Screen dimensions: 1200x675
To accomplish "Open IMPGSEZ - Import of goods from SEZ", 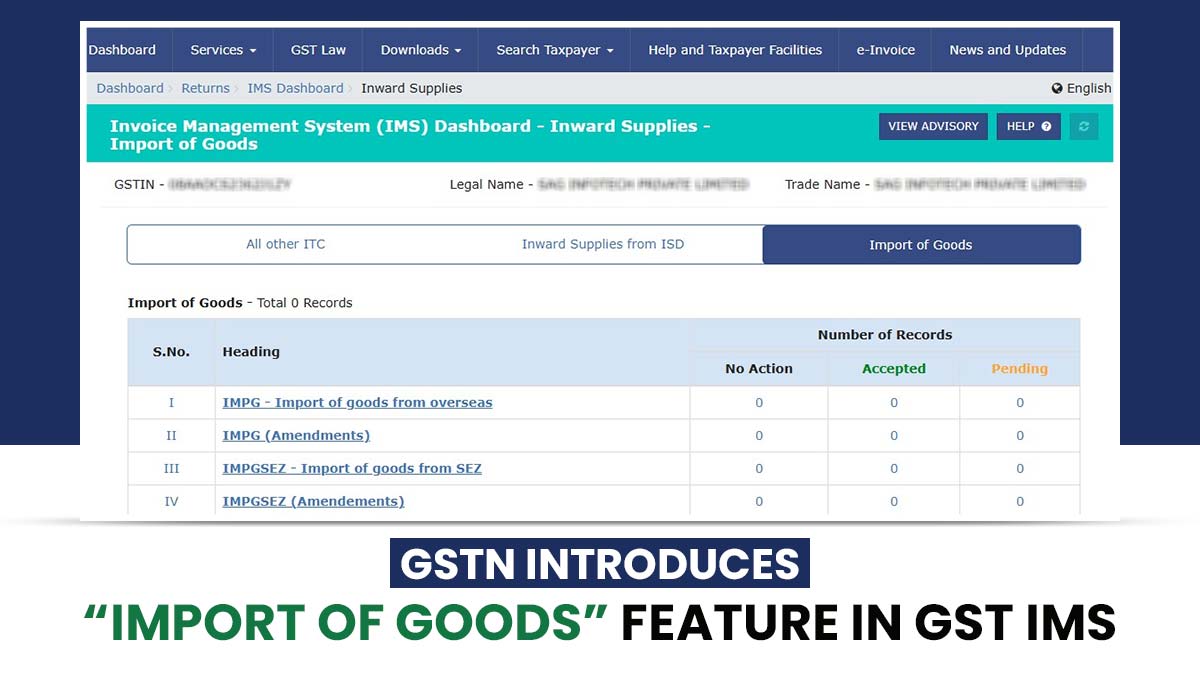I will [x=352, y=468].
